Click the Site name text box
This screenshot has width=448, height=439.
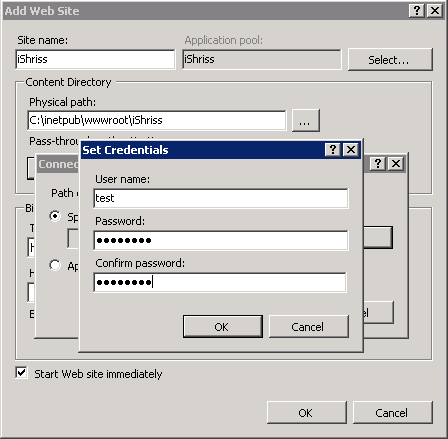tap(95, 59)
